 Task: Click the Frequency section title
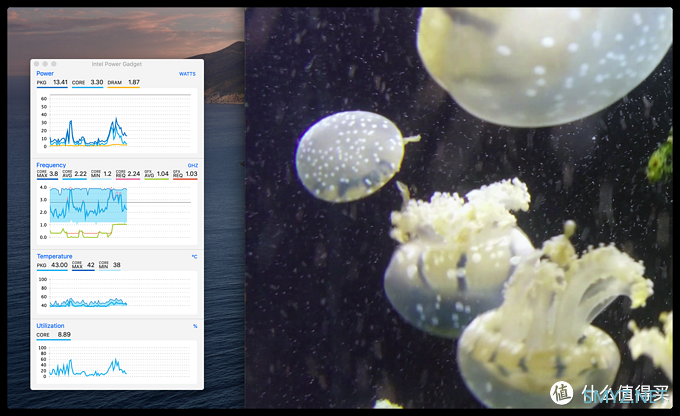click(51, 165)
